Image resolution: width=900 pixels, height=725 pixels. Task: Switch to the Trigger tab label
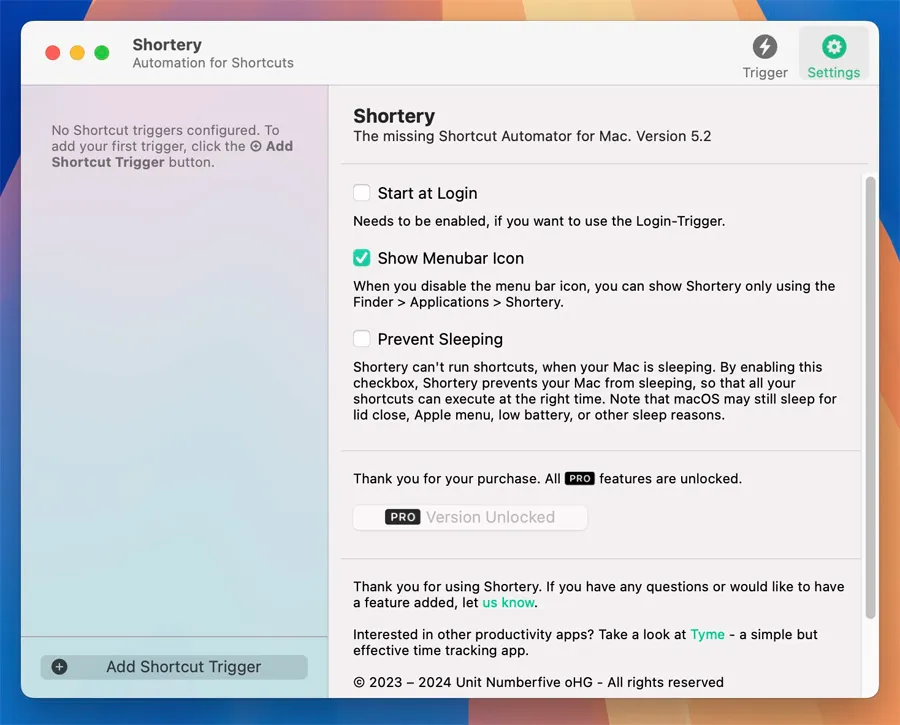click(x=765, y=72)
